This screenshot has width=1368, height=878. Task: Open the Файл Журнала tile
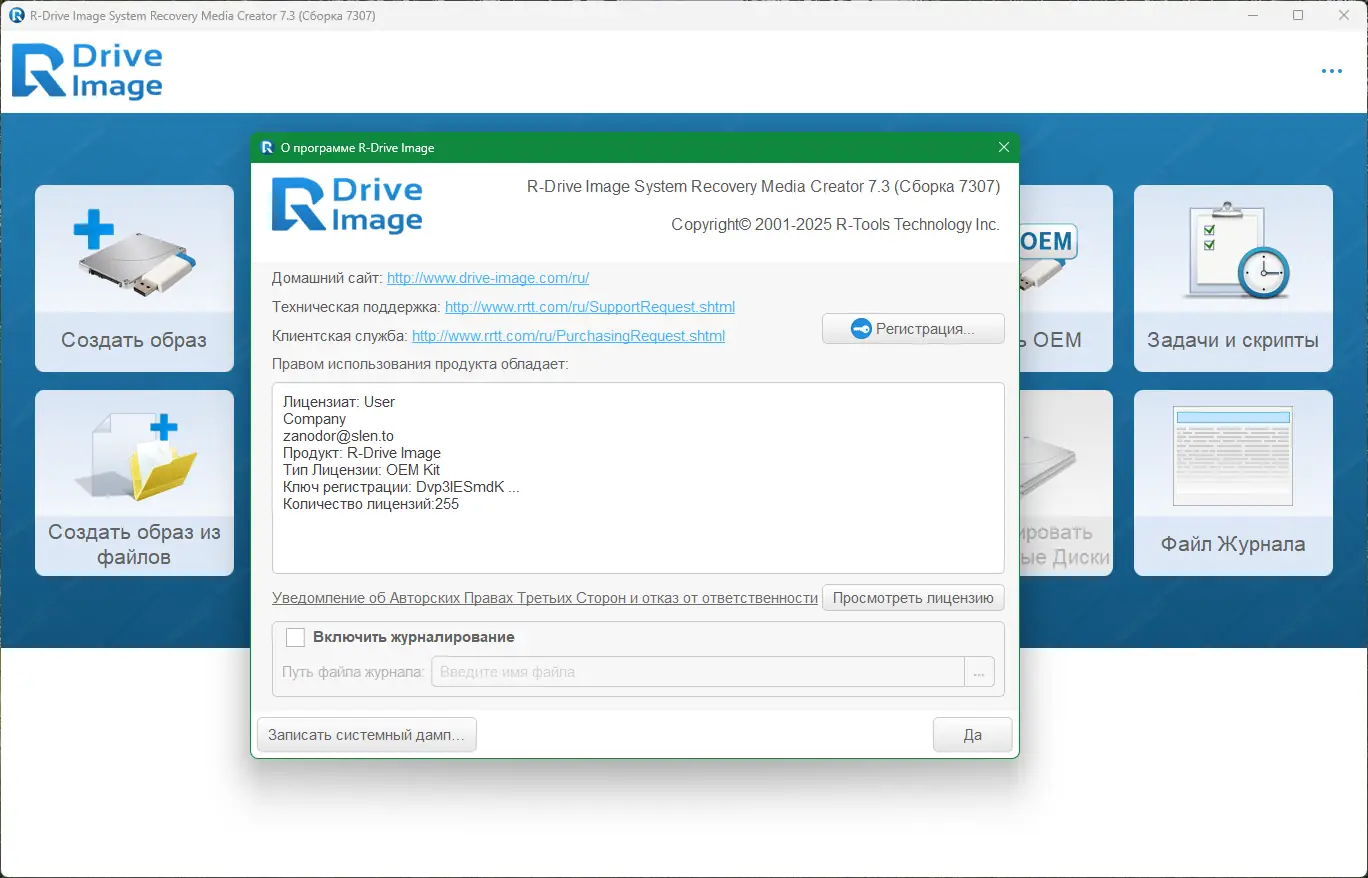1233,483
